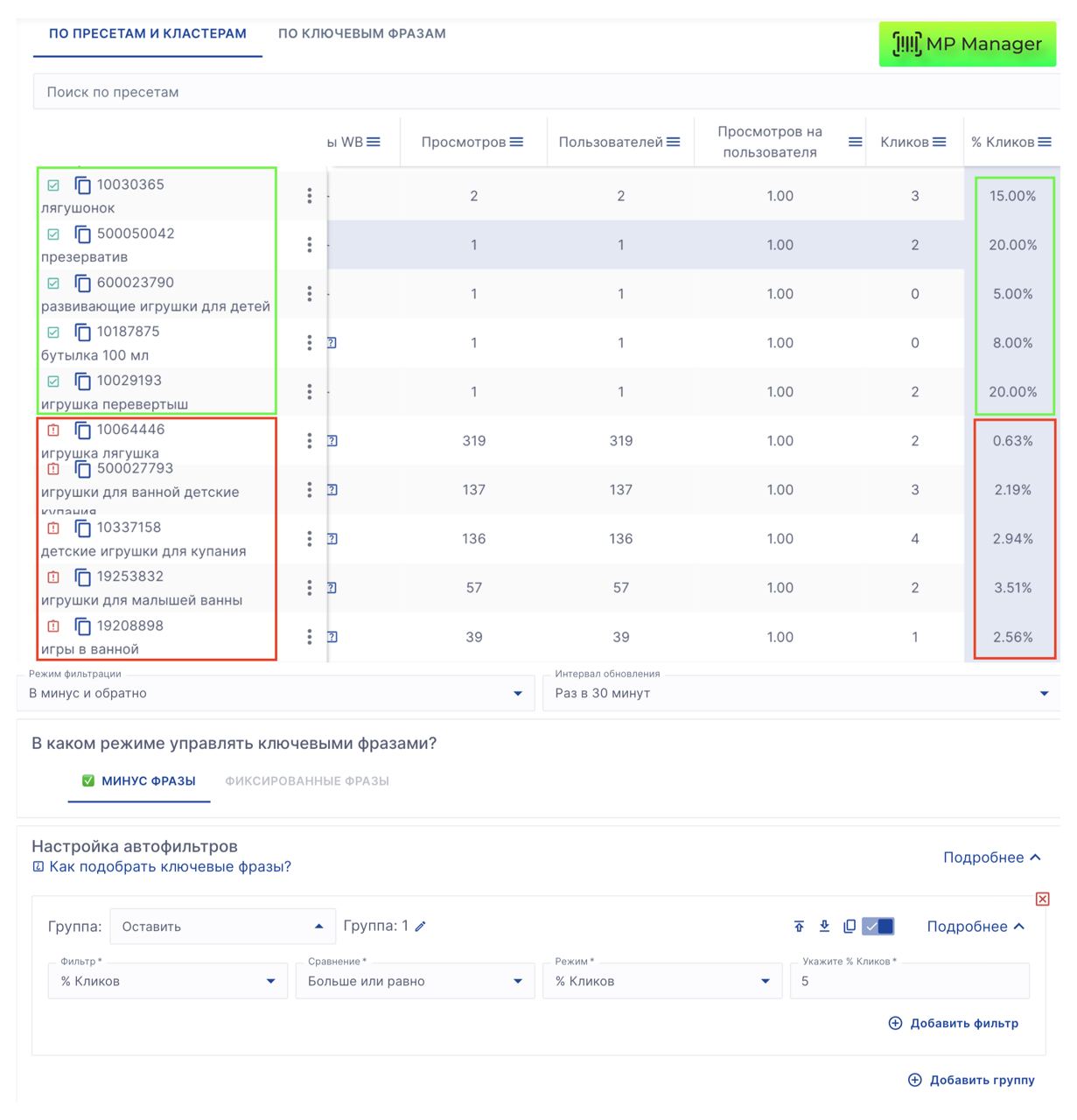Screen dimensions: 1077x1120
Task: Open Сравнение dropdown set to Больше или равно
Action: click(x=415, y=982)
